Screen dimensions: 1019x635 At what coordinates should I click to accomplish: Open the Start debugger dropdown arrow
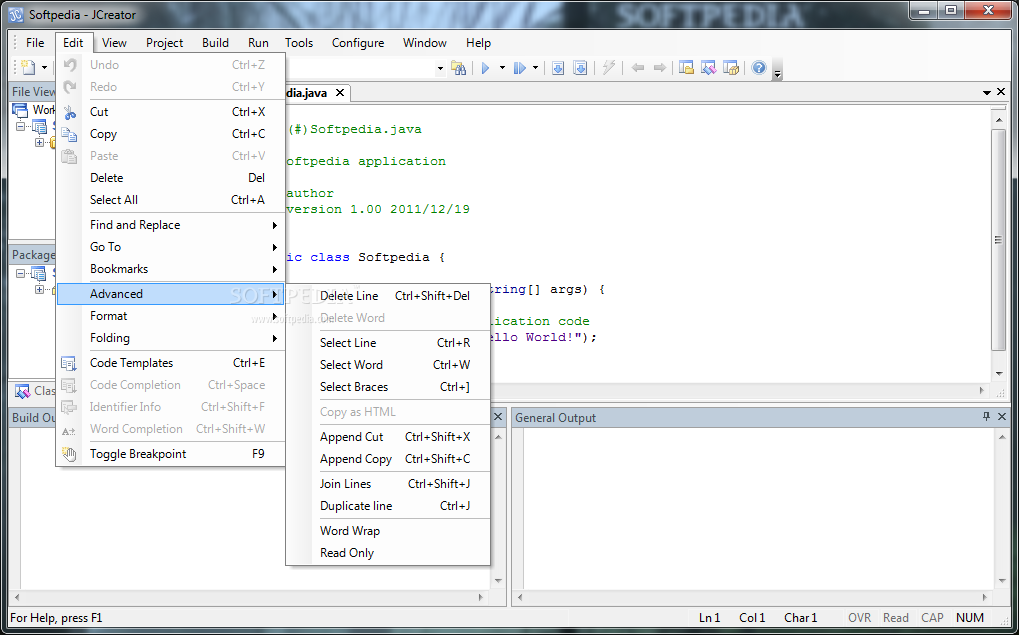(535, 68)
